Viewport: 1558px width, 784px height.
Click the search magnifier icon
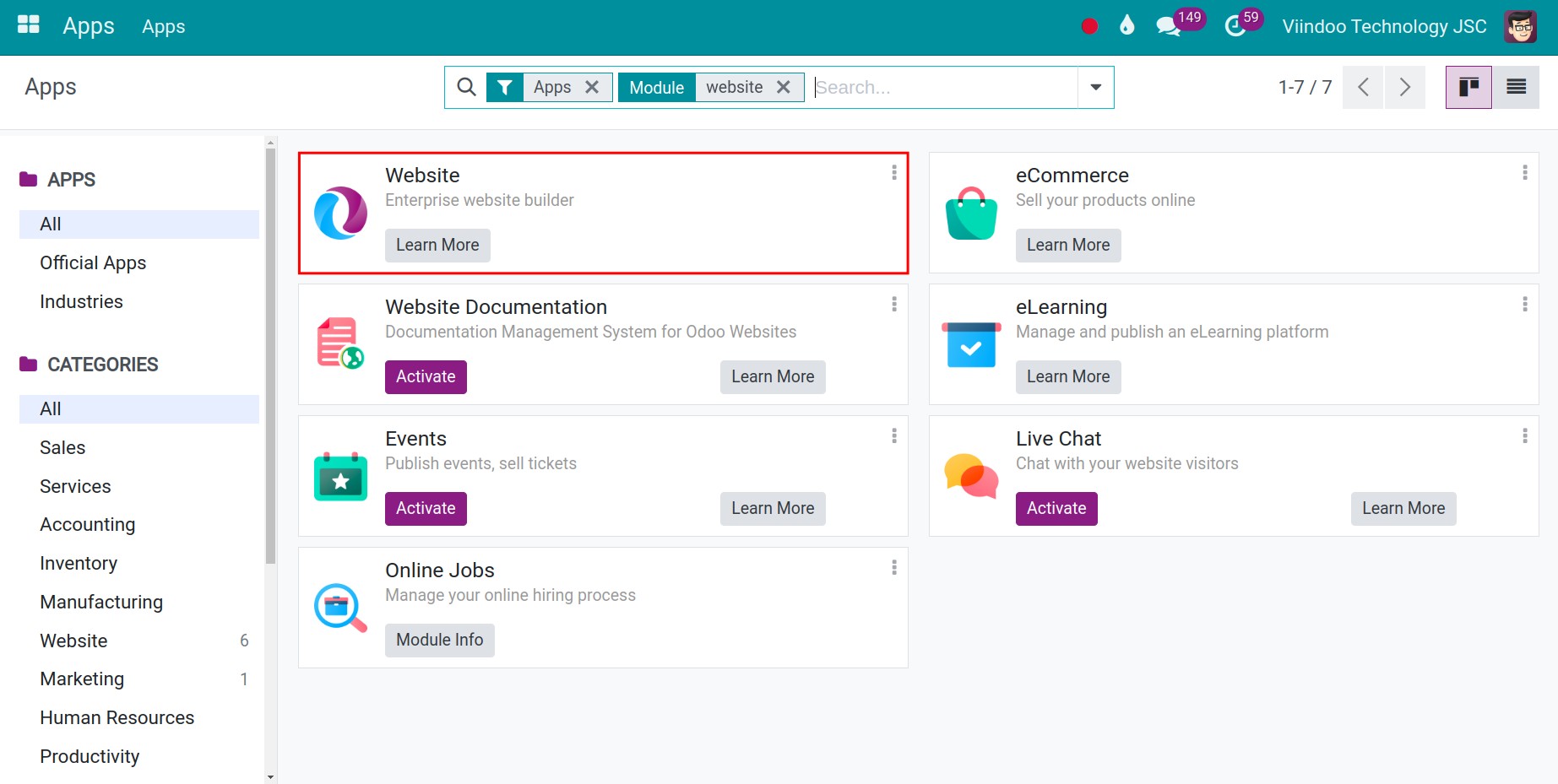coord(466,87)
